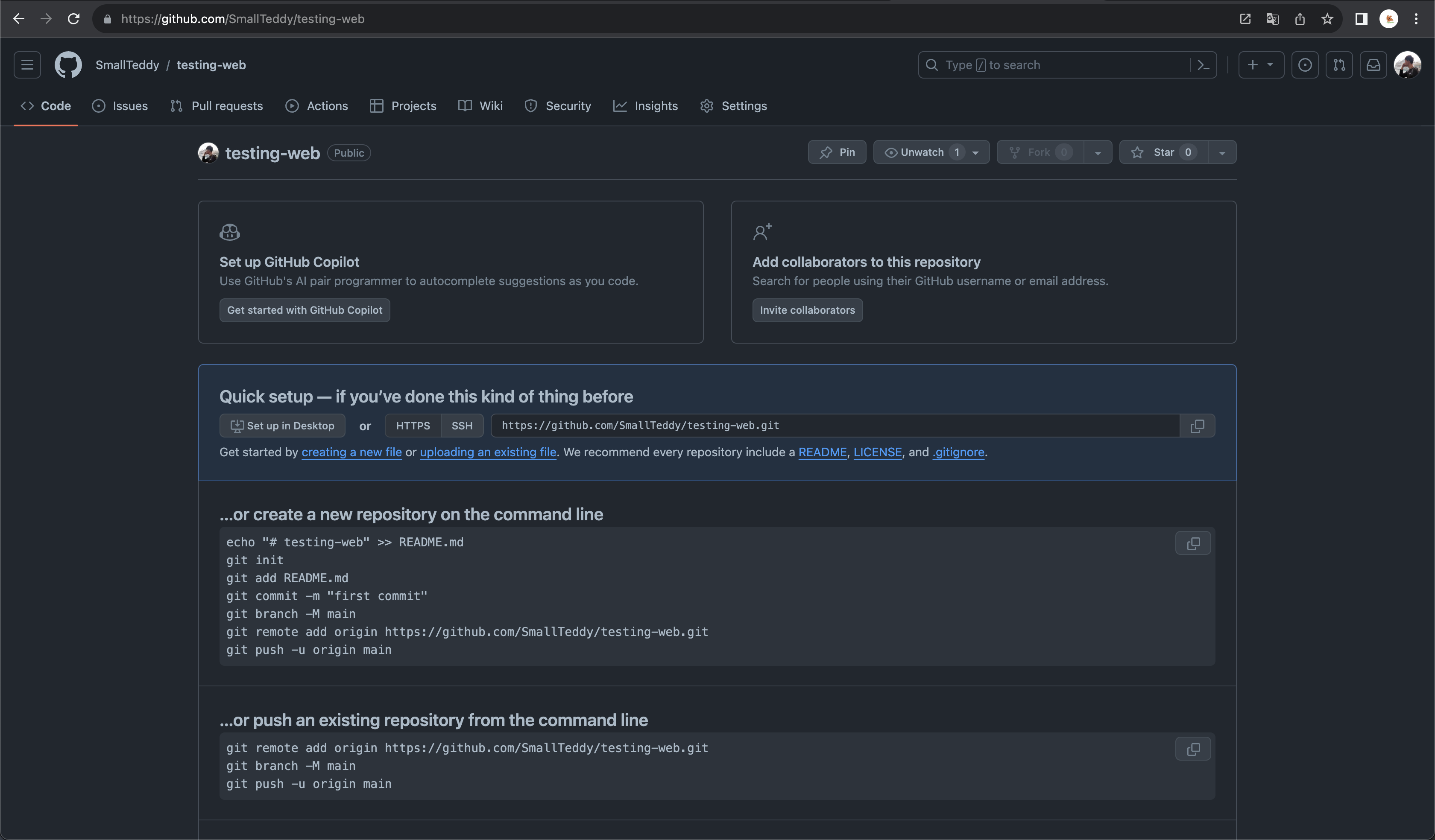
Task: Expand Unwatch dropdown options
Action: pyautogui.click(x=976, y=152)
